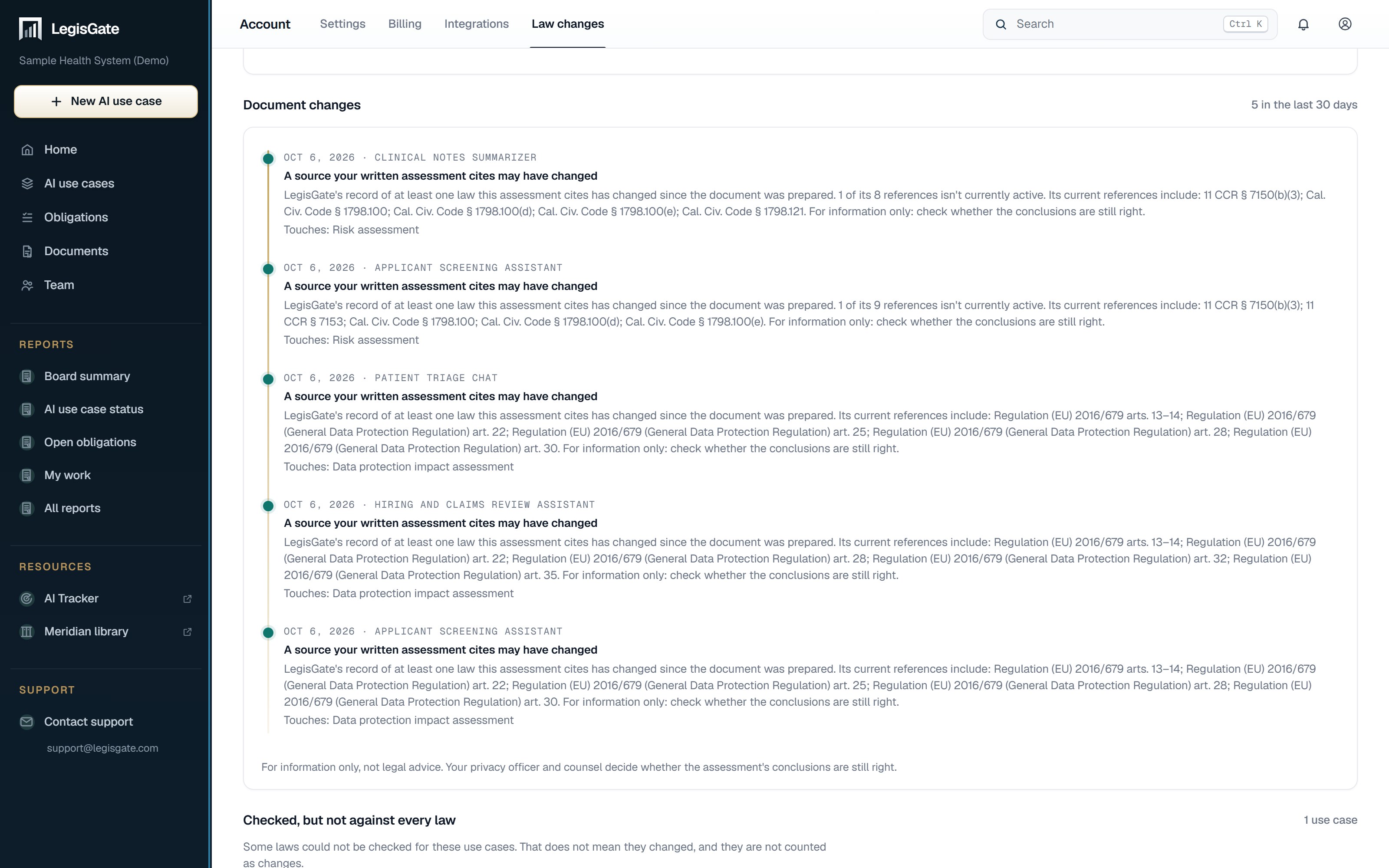This screenshot has width=1389, height=868.
Task: Click the search magnifier icon
Action: [1001, 24]
